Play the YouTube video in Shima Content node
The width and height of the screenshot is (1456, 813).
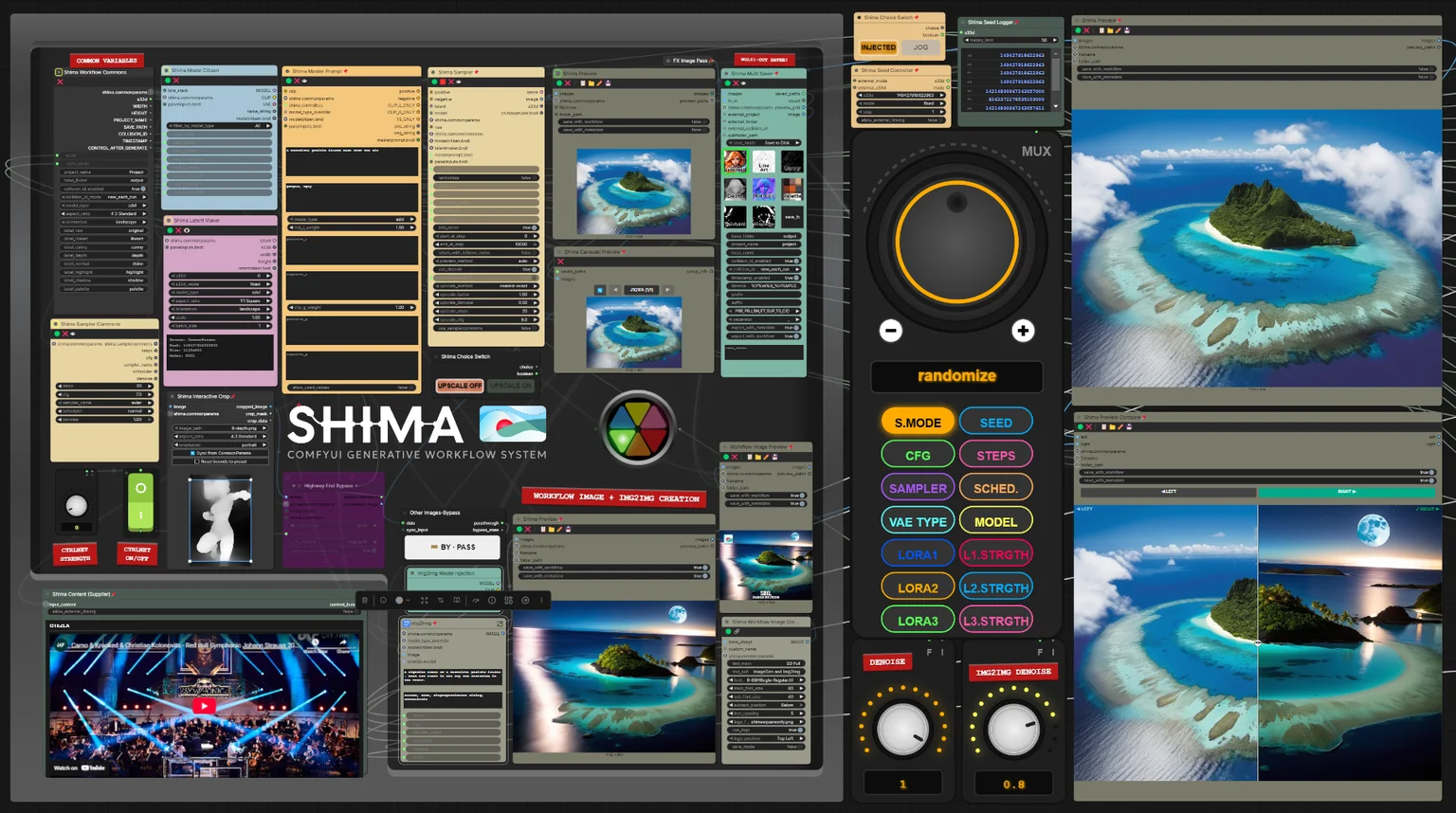click(x=204, y=706)
